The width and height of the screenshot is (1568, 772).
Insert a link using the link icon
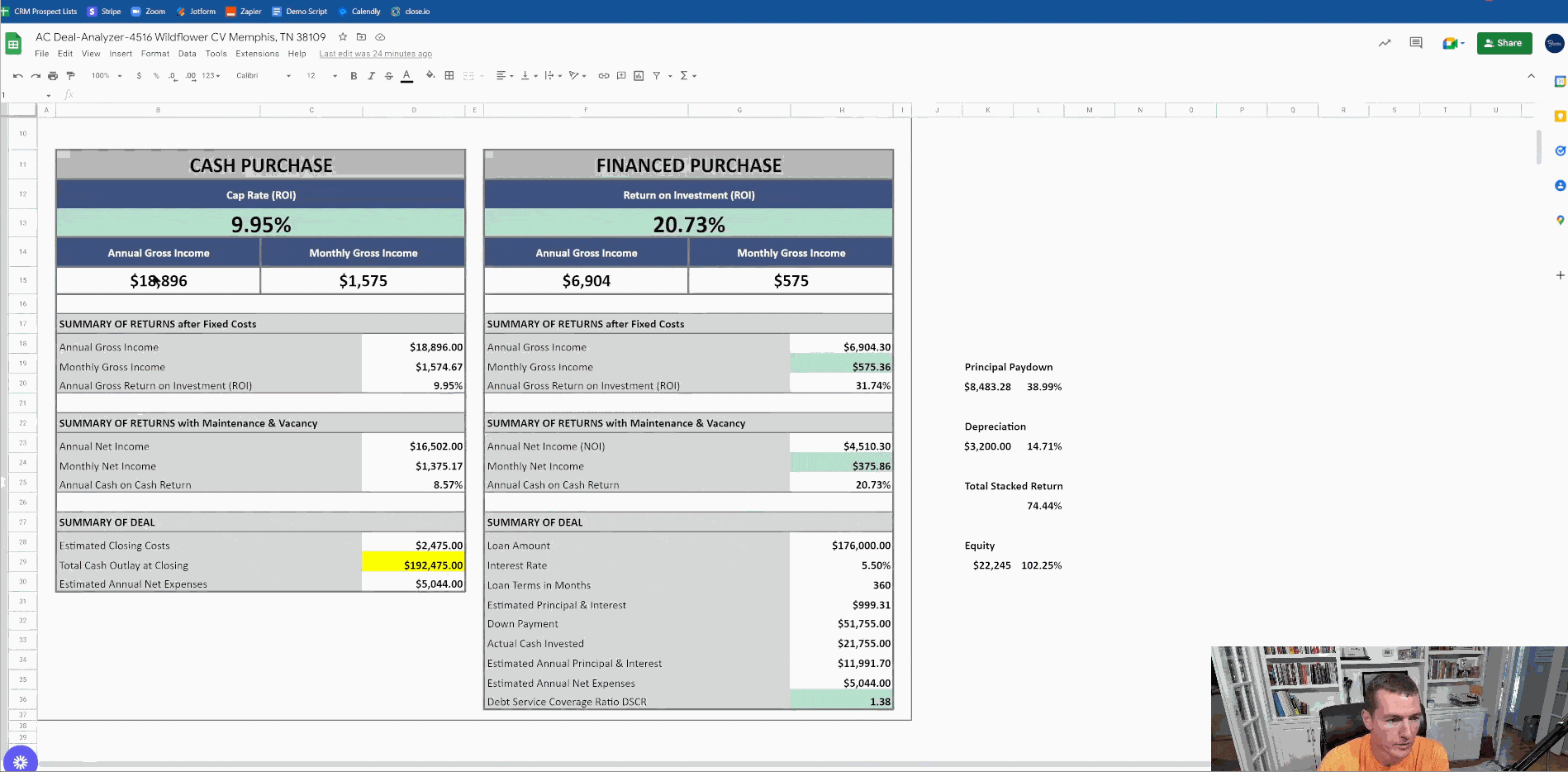(x=604, y=75)
